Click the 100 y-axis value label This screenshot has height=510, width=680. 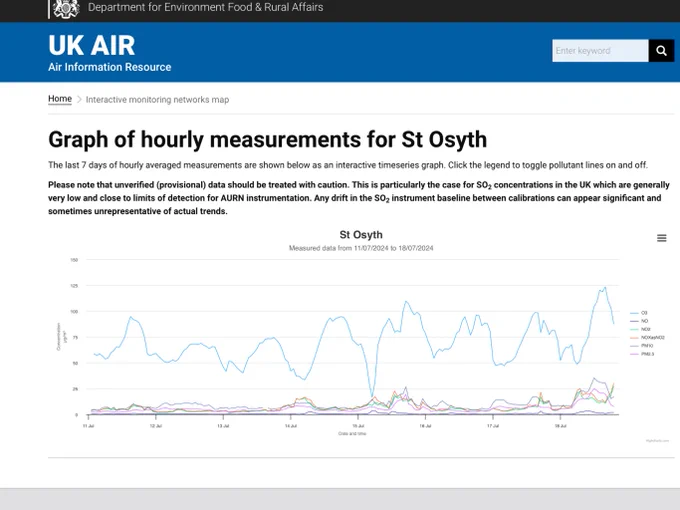point(74,311)
